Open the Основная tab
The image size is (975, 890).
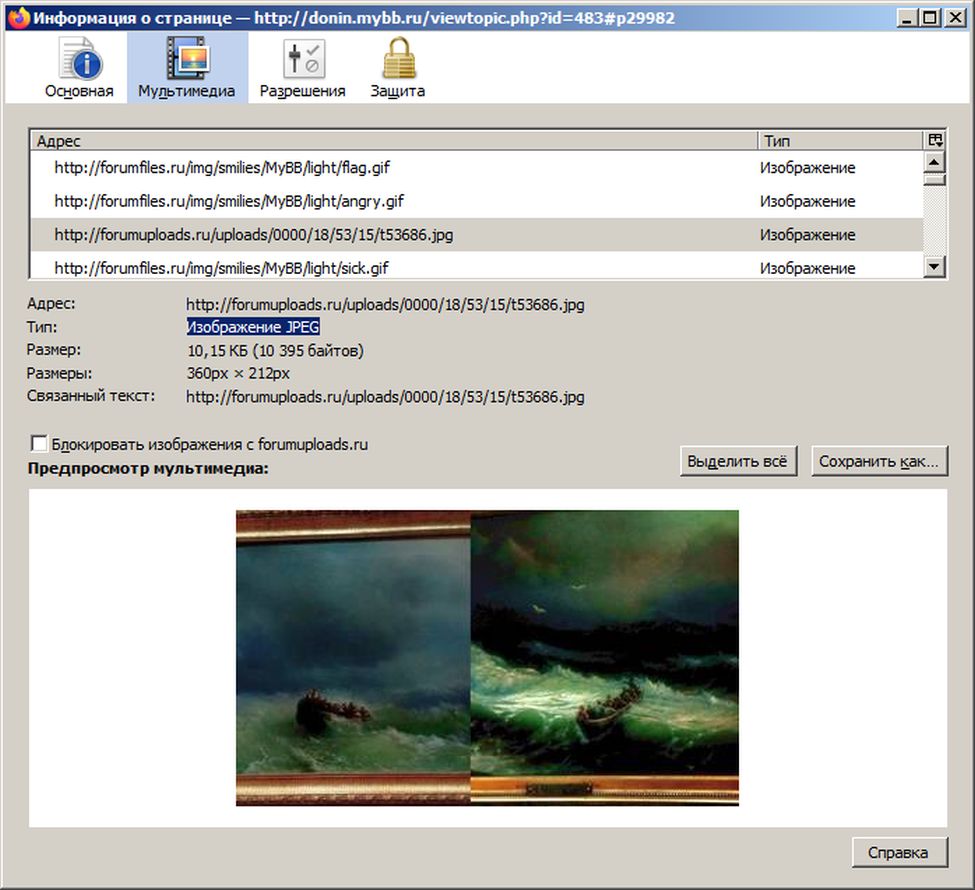point(79,68)
